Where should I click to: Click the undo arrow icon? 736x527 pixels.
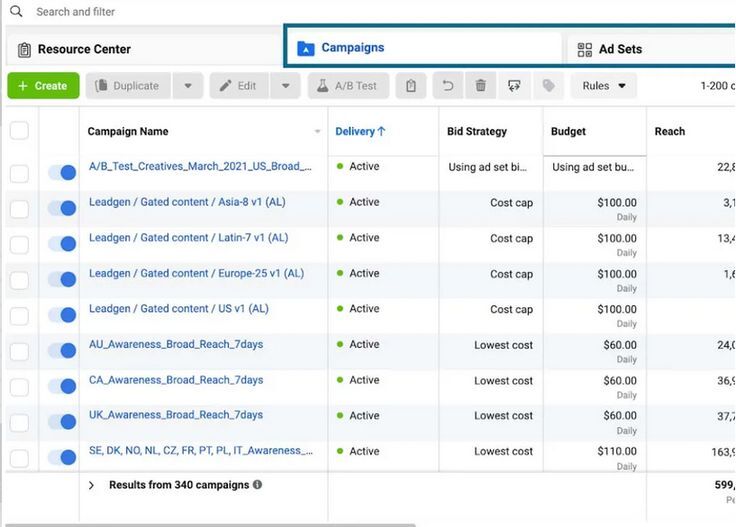click(x=447, y=86)
